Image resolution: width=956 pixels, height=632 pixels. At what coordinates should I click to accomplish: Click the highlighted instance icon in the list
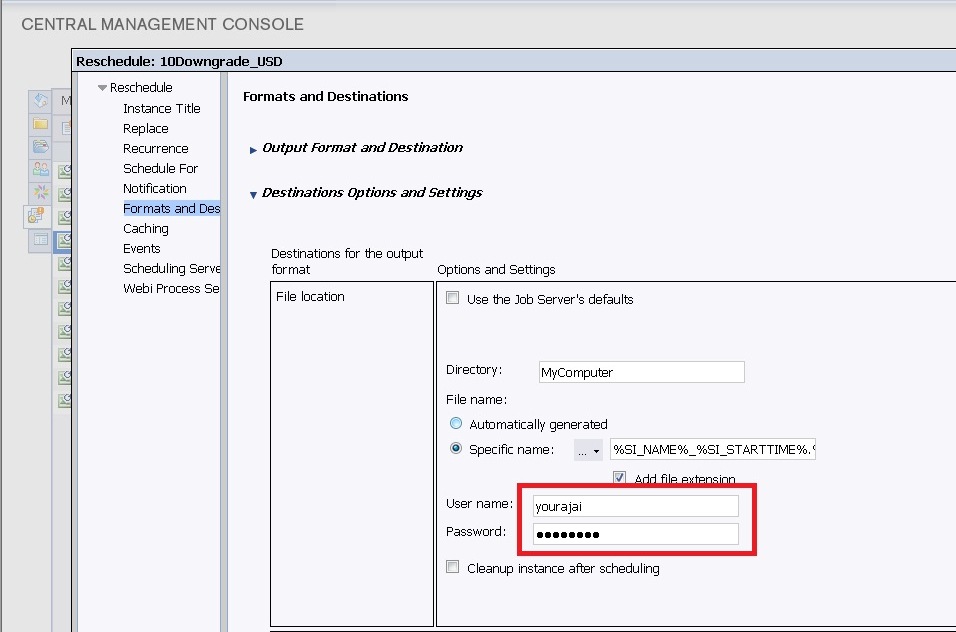click(63, 240)
